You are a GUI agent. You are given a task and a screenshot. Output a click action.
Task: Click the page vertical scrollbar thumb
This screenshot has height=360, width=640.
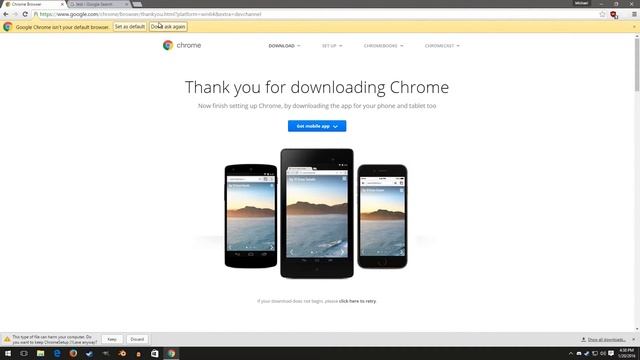point(637,65)
